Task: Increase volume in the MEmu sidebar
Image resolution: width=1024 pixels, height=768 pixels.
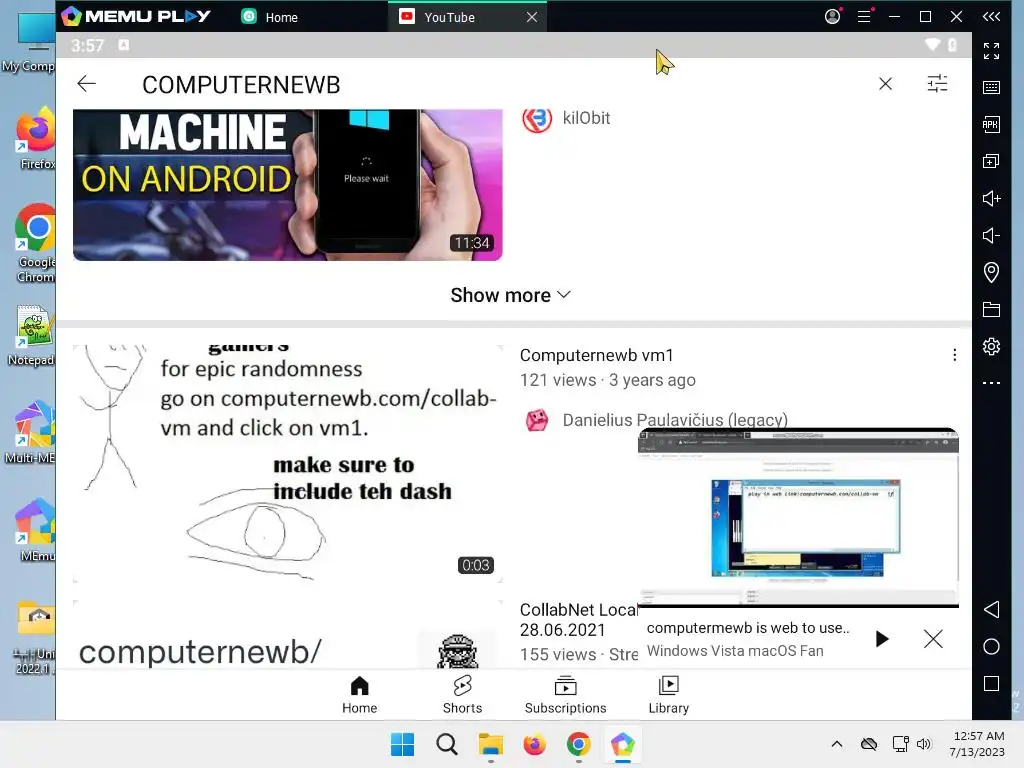Action: (x=991, y=199)
